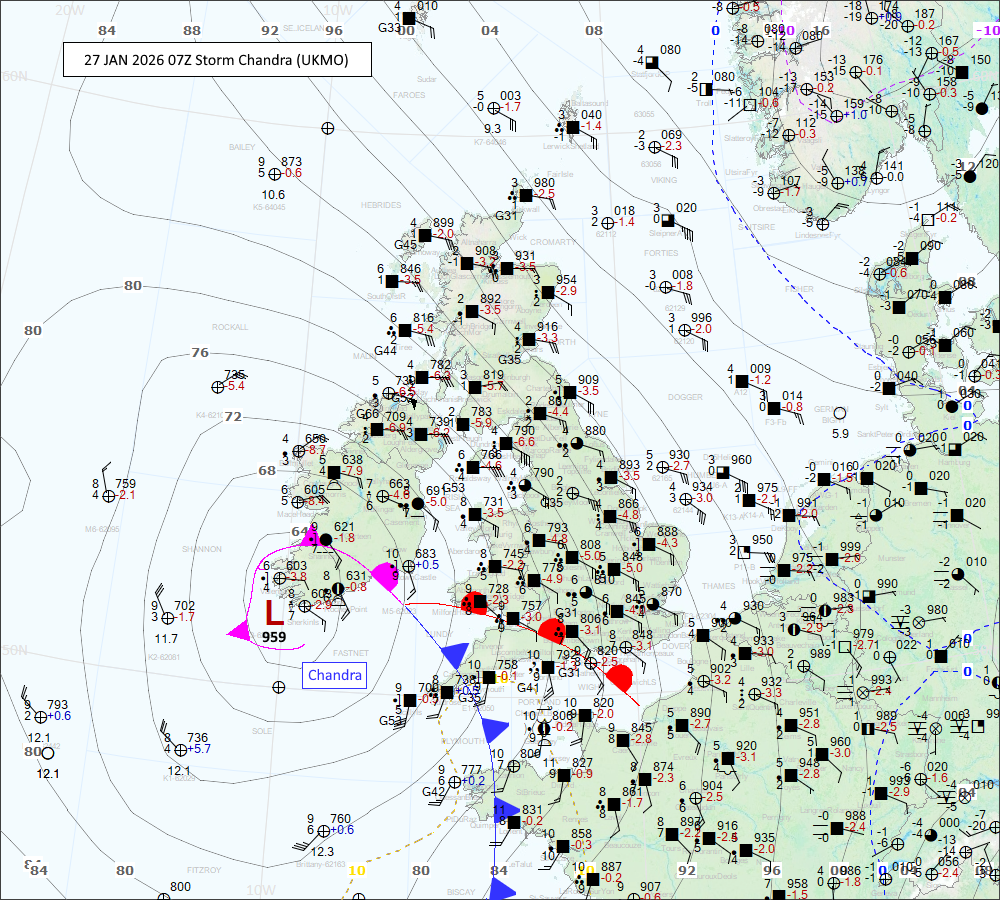Click the 76 isobar label
The height and width of the screenshot is (900, 1000).
point(200,352)
